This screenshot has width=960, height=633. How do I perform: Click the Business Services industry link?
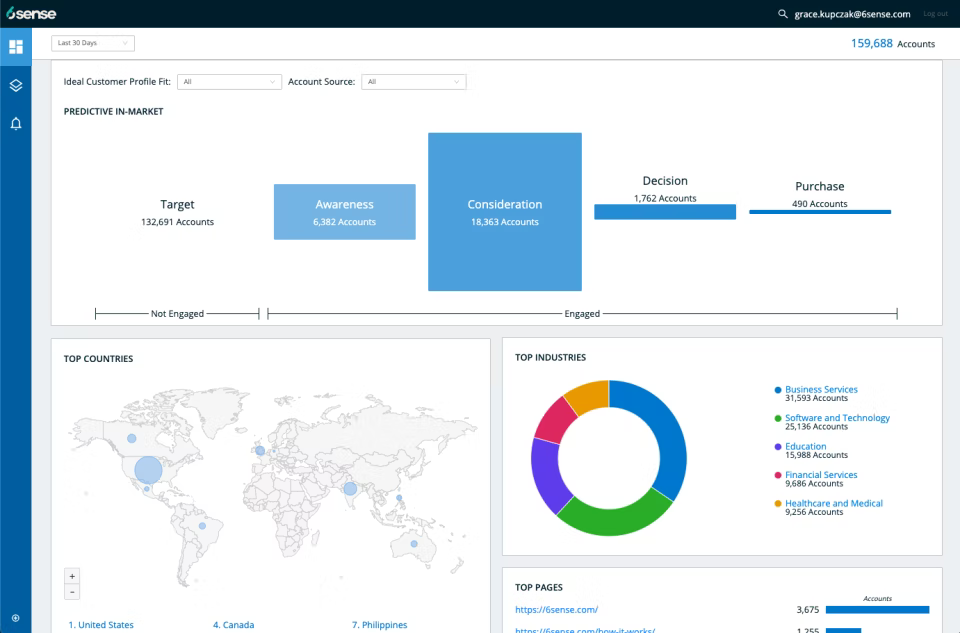[x=821, y=389]
